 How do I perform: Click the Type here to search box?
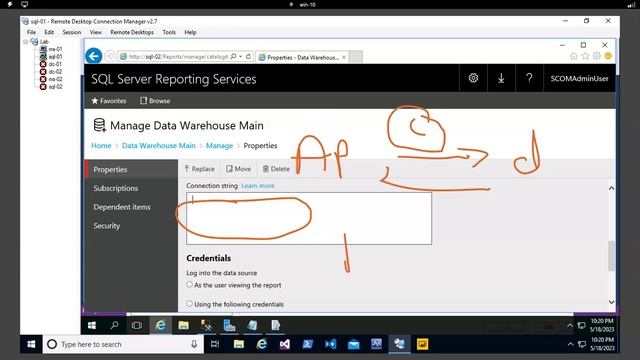(x=123, y=344)
